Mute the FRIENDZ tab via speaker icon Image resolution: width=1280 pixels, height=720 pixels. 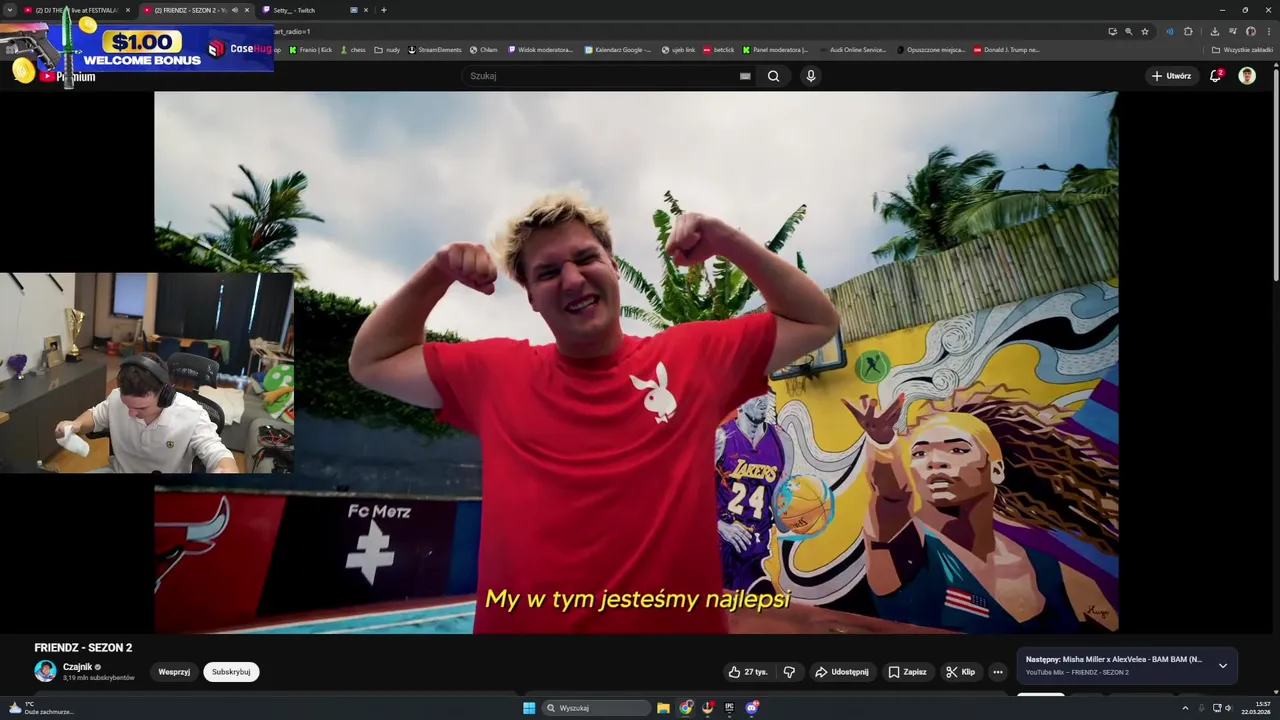(x=235, y=10)
